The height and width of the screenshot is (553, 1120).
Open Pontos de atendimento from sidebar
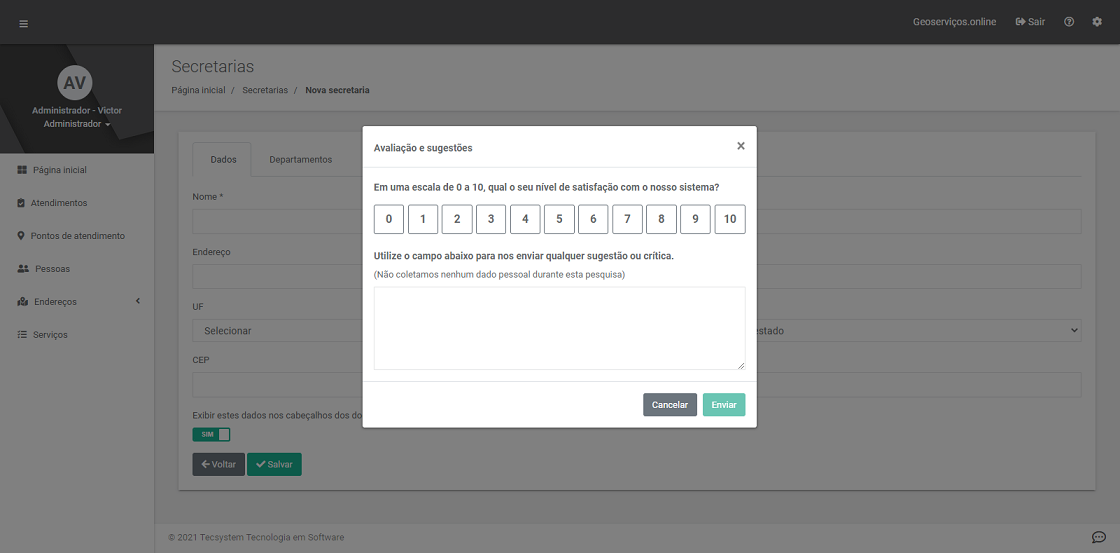pos(77,236)
